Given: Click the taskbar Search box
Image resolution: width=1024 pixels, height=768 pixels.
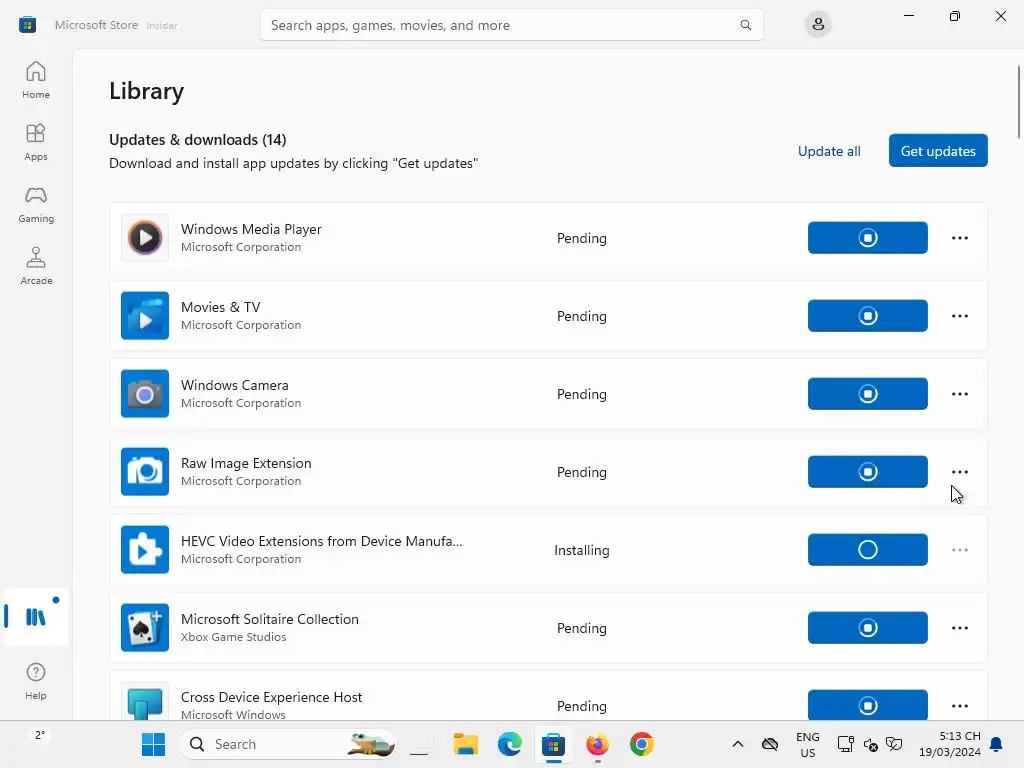Looking at the screenshot, I should point(288,744).
